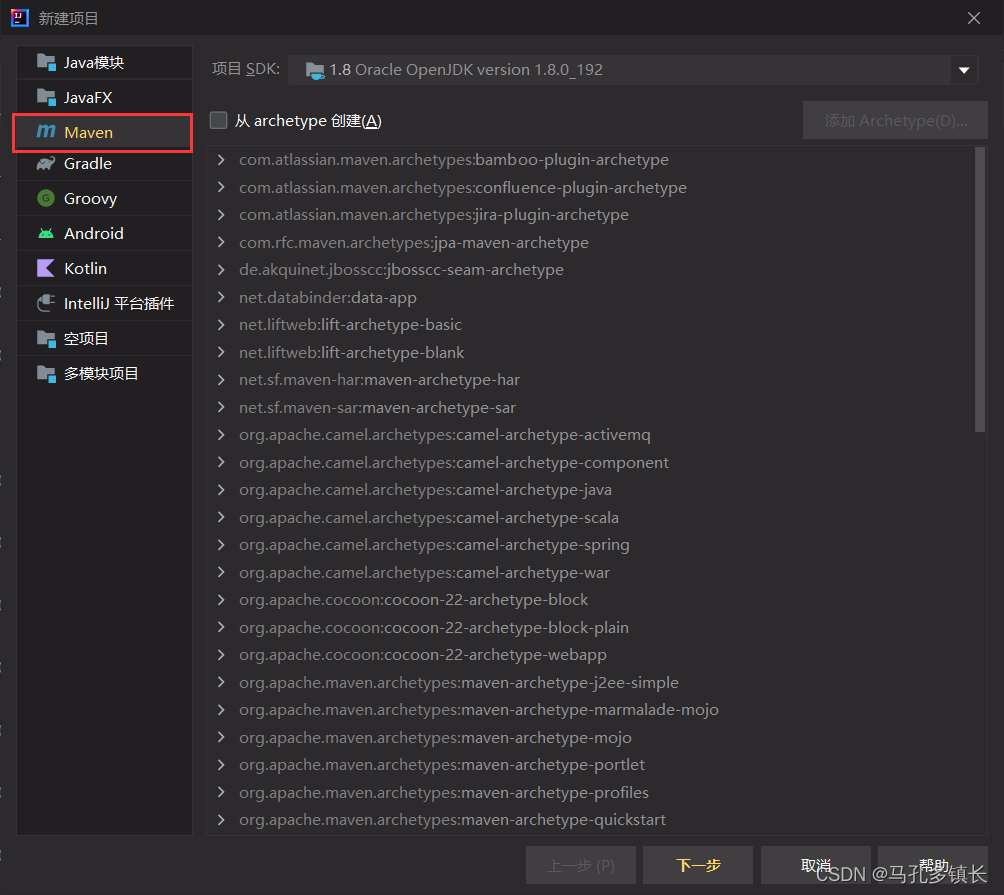
Task: Select maven-archetype-portlet row
Action: click(590, 765)
